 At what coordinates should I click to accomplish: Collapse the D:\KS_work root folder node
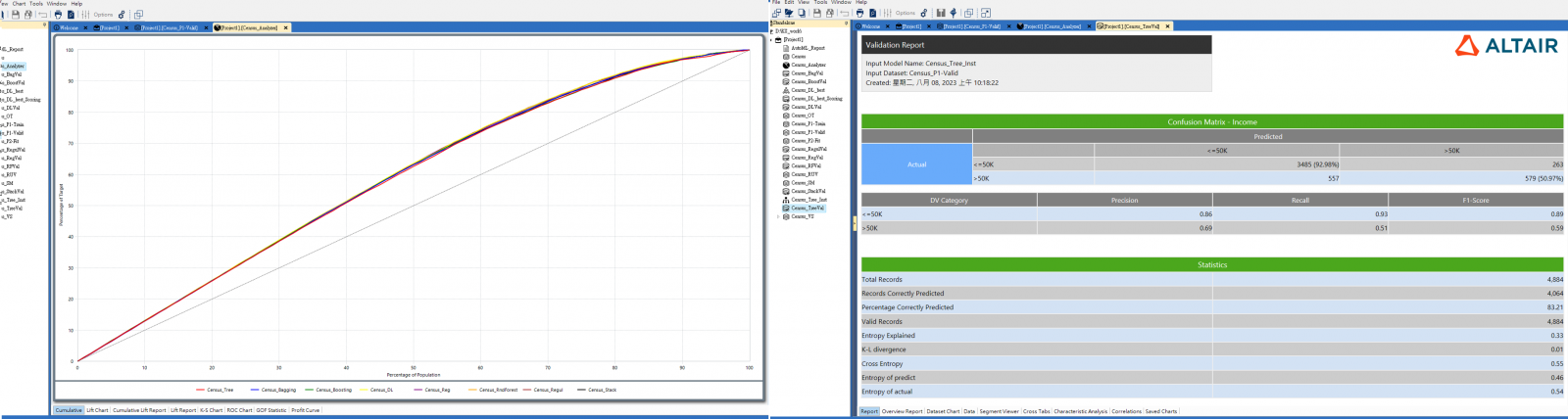tap(772, 31)
